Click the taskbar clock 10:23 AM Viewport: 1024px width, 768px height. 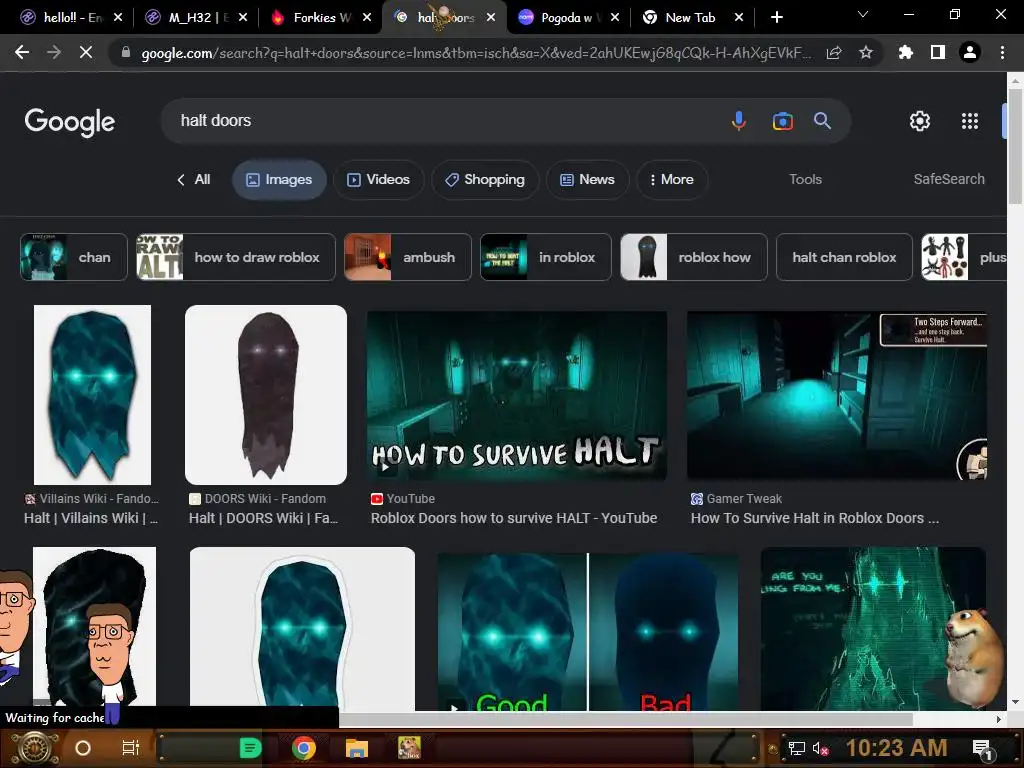pyautogui.click(x=896, y=748)
